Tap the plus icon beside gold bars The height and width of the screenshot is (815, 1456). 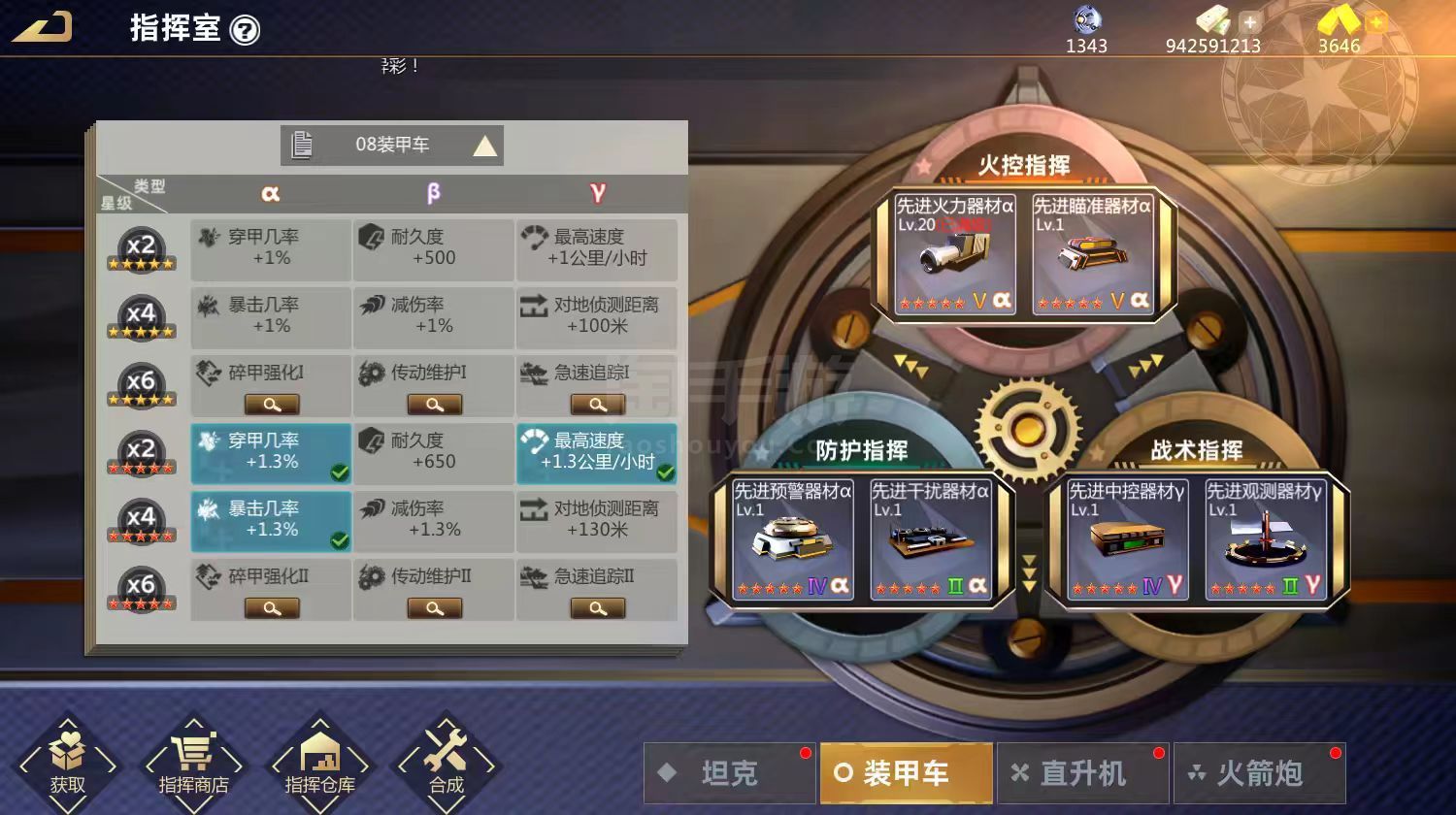click(x=1376, y=20)
